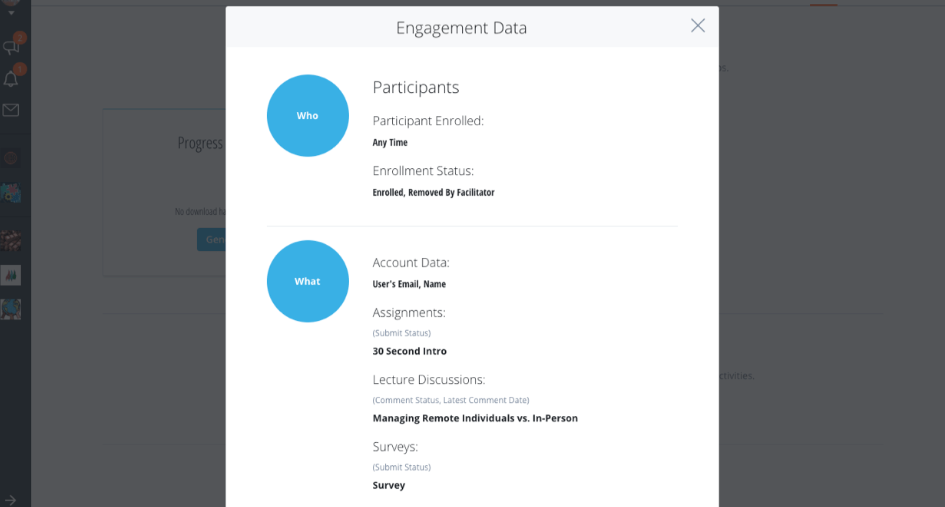This screenshot has width=945, height=507.
Task: Close the Engagement Data dialog
Action: click(x=698, y=26)
